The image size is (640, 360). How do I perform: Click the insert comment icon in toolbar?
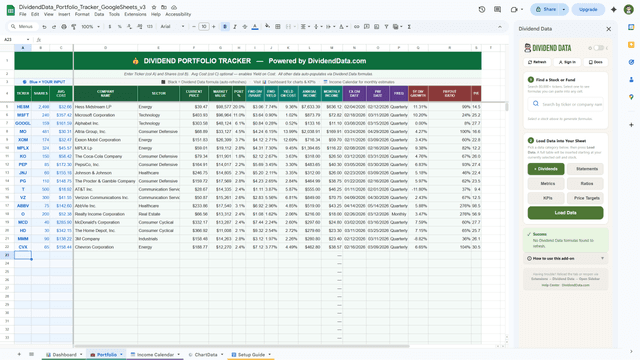(x=367, y=27)
